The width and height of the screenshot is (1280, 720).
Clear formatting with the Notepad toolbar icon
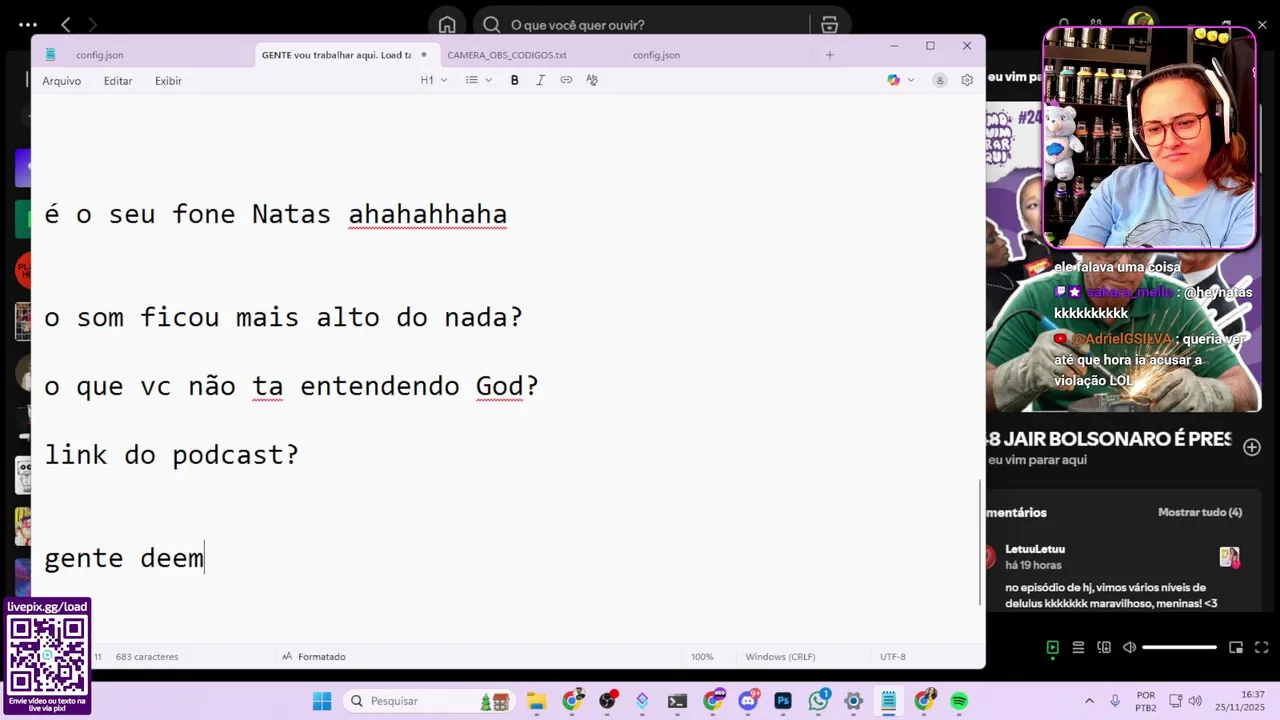point(592,80)
